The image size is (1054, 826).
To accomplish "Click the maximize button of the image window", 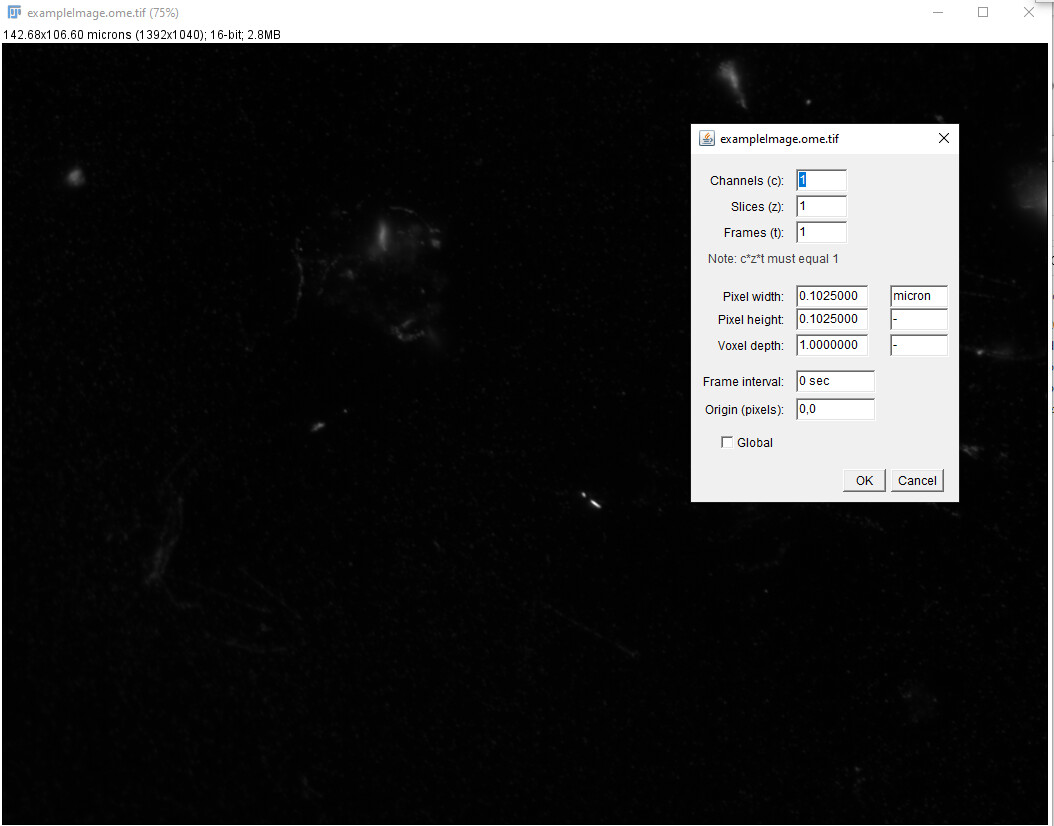I will pyautogui.click(x=983, y=12).
